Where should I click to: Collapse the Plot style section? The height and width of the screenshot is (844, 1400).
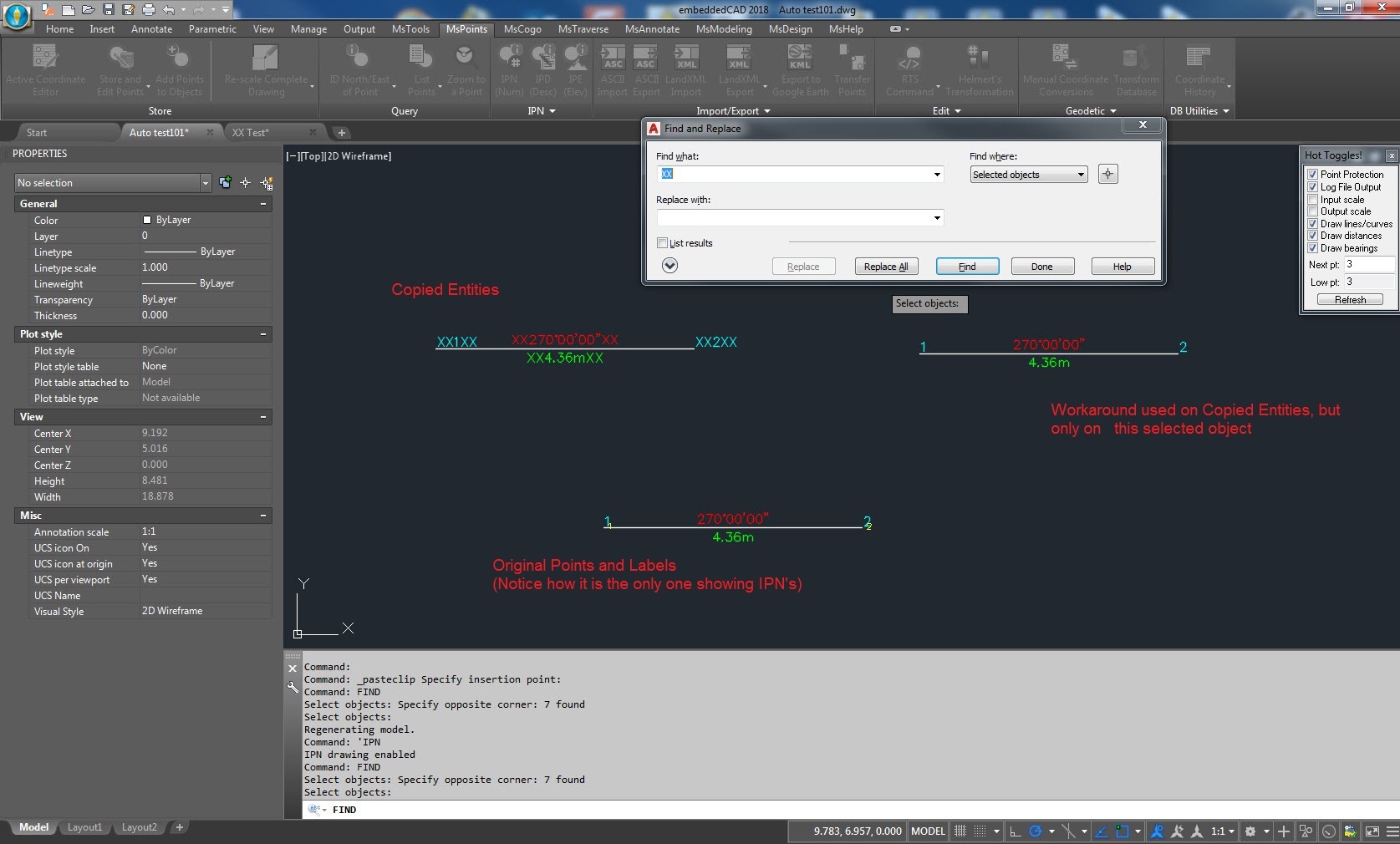[263, 334]
